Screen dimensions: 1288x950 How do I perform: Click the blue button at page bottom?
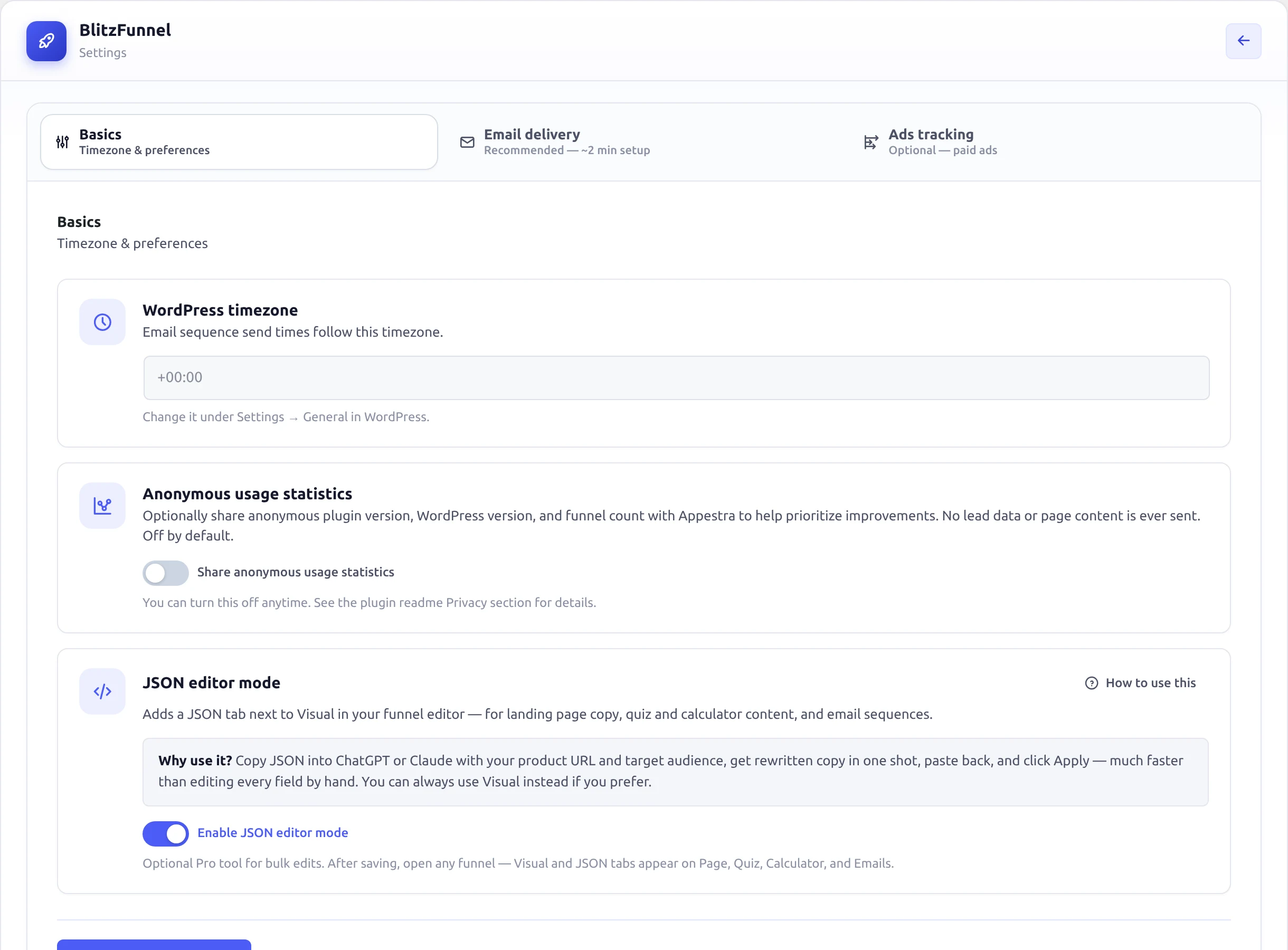tap(154, 944)
